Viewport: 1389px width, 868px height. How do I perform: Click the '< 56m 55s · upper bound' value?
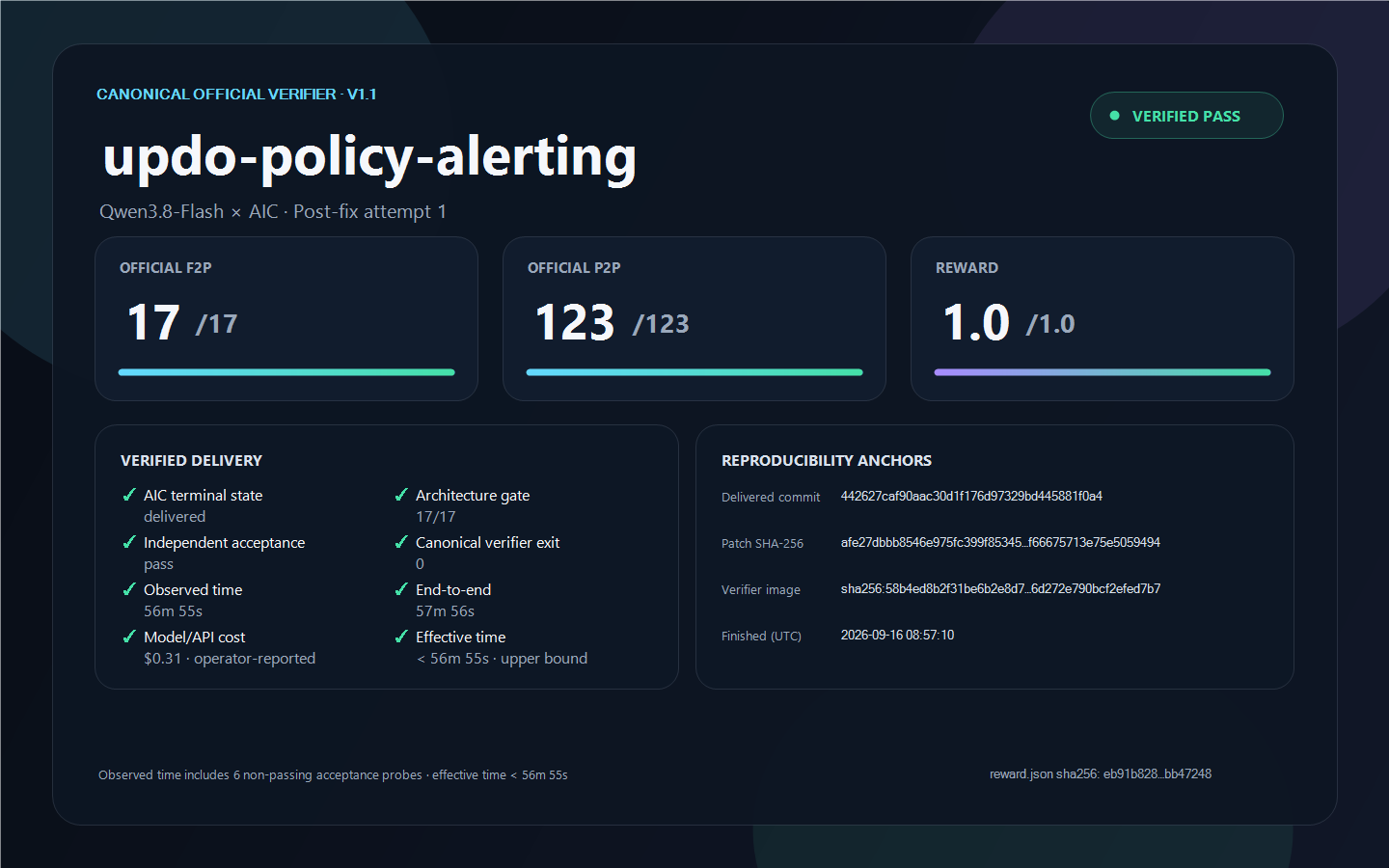[x=502, y=659]
